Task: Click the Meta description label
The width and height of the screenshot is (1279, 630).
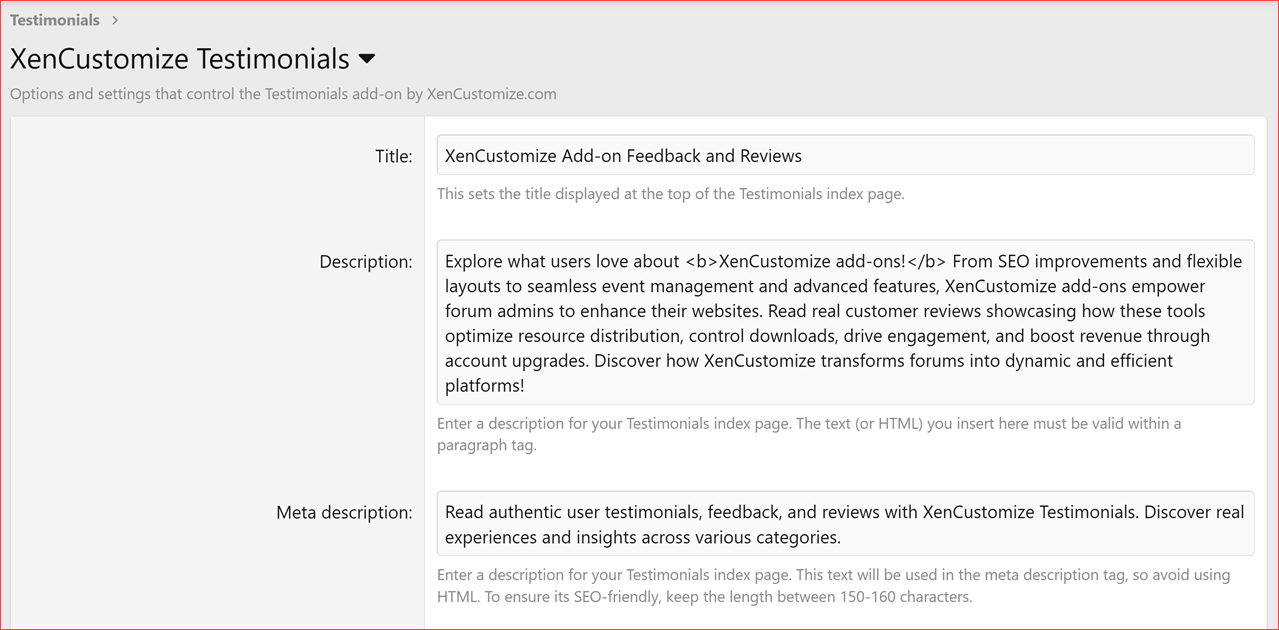Action: coord(345,512)
